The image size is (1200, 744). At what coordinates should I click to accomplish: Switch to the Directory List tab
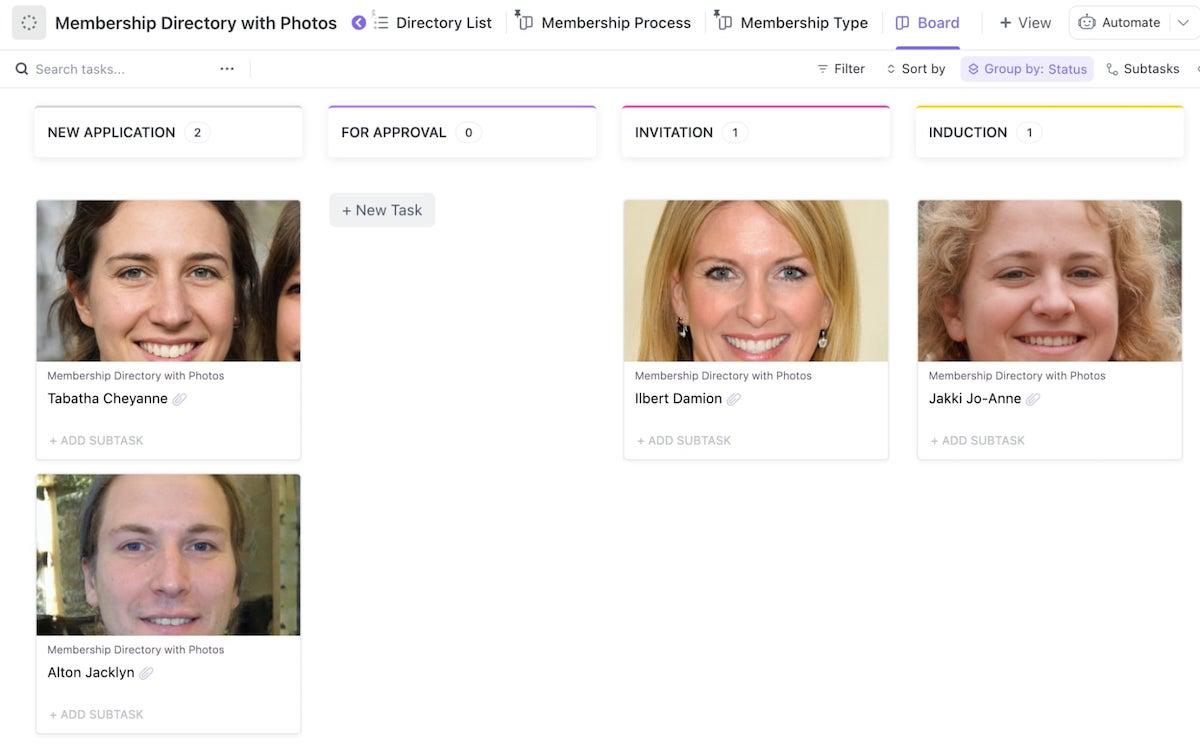(x=433, y=23)
